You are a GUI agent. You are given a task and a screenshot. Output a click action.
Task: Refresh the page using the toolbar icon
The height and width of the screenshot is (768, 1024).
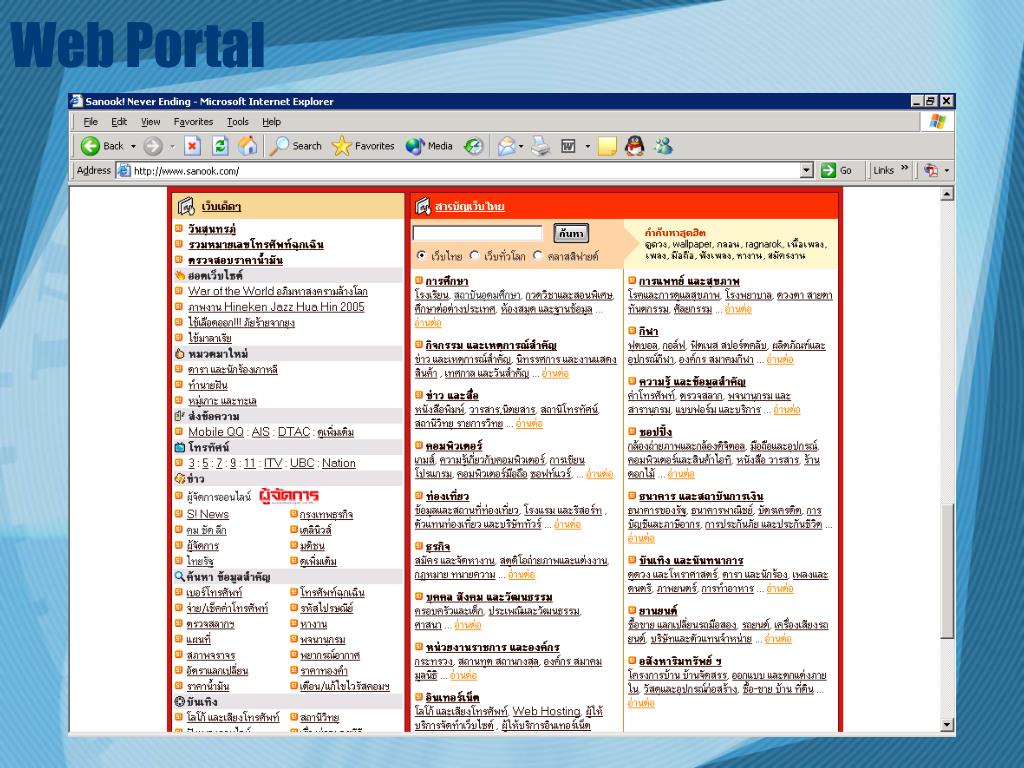pyautogui.click(x=220, y=146)
